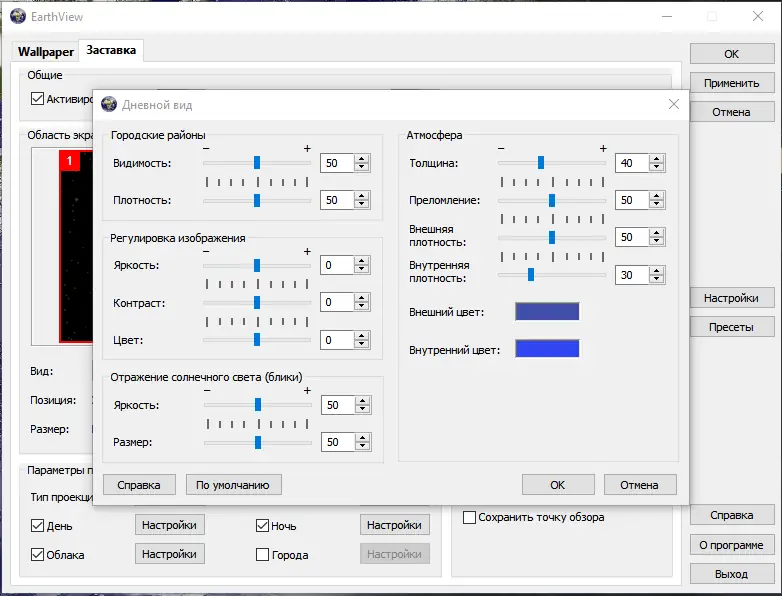Click the Внутренняя плотность slider
This screenshot has height=596, width=782.
552,275
